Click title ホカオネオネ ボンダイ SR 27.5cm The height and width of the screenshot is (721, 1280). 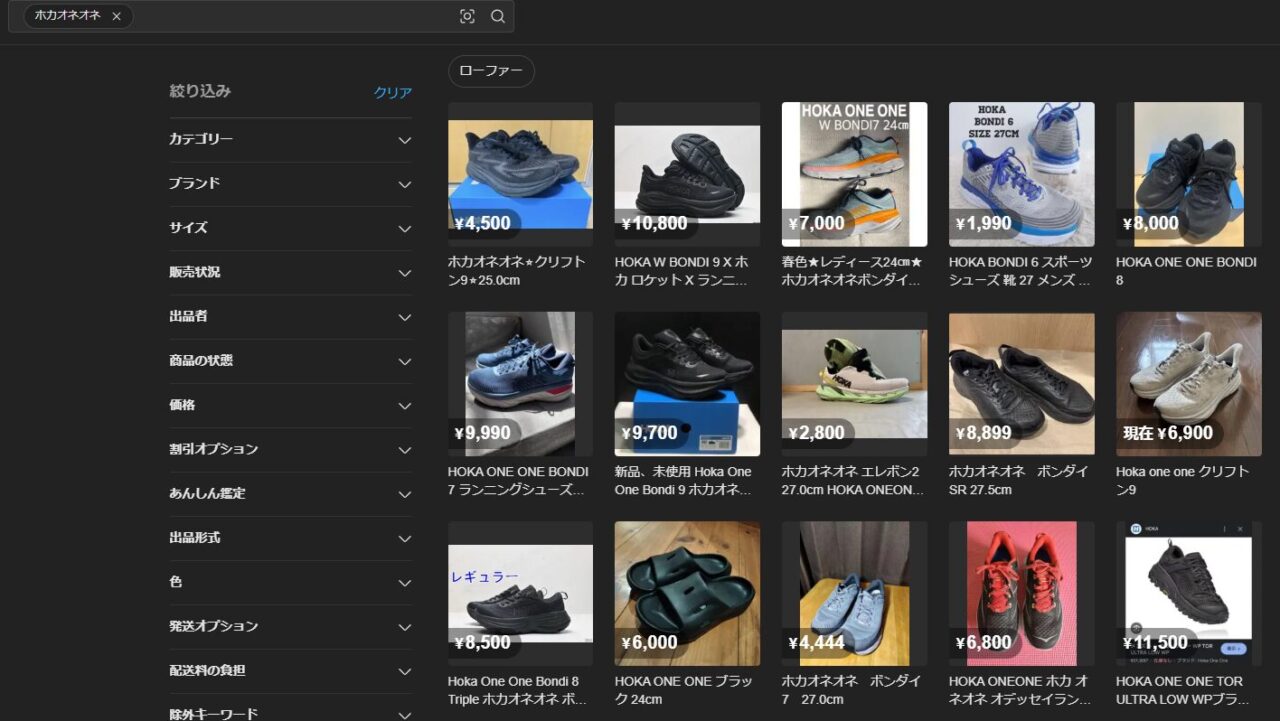tap(1019, 481)
